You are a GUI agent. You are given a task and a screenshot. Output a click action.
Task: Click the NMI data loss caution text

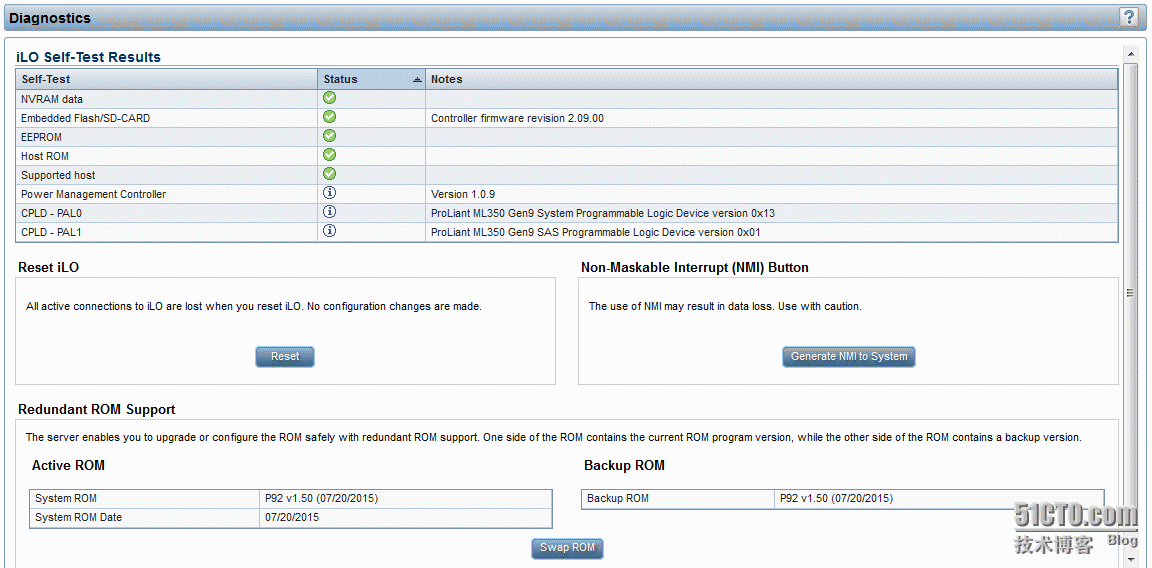coord(725,306)
